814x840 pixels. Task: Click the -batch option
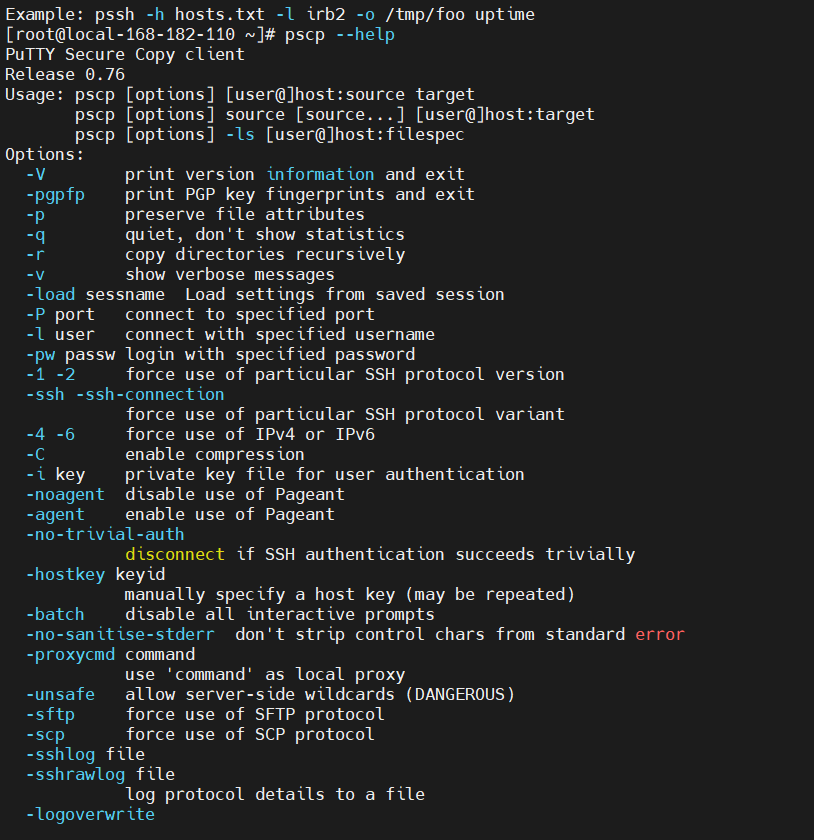(56, 614)
